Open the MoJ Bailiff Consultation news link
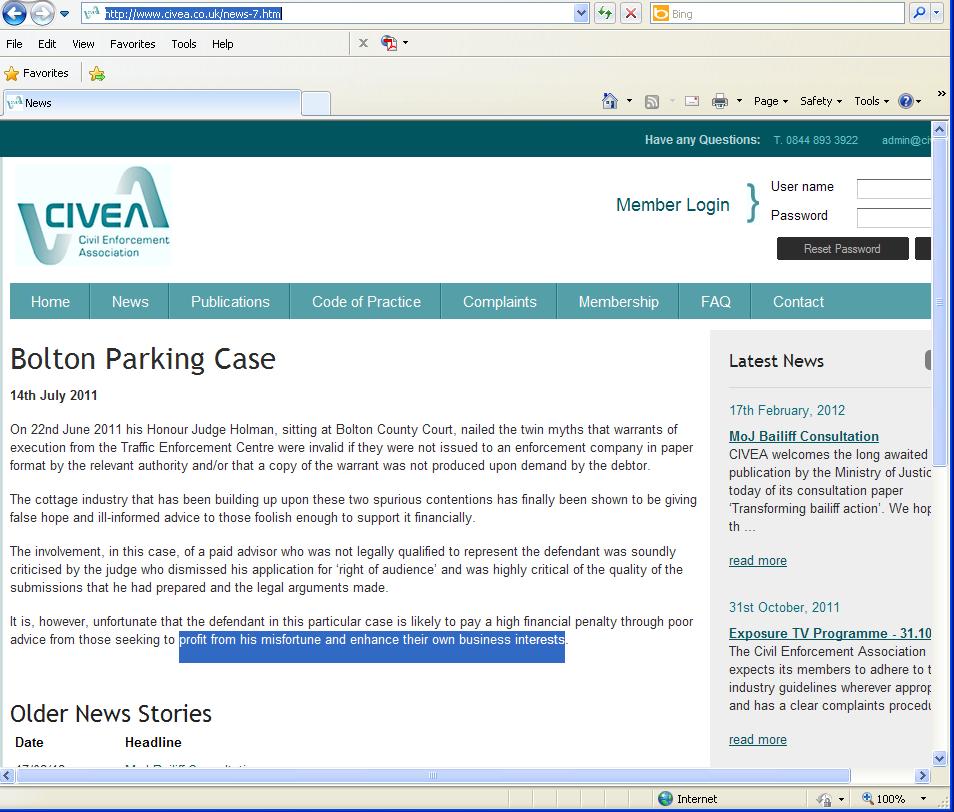Screen dimensions: 954x812 coord(804,436)
